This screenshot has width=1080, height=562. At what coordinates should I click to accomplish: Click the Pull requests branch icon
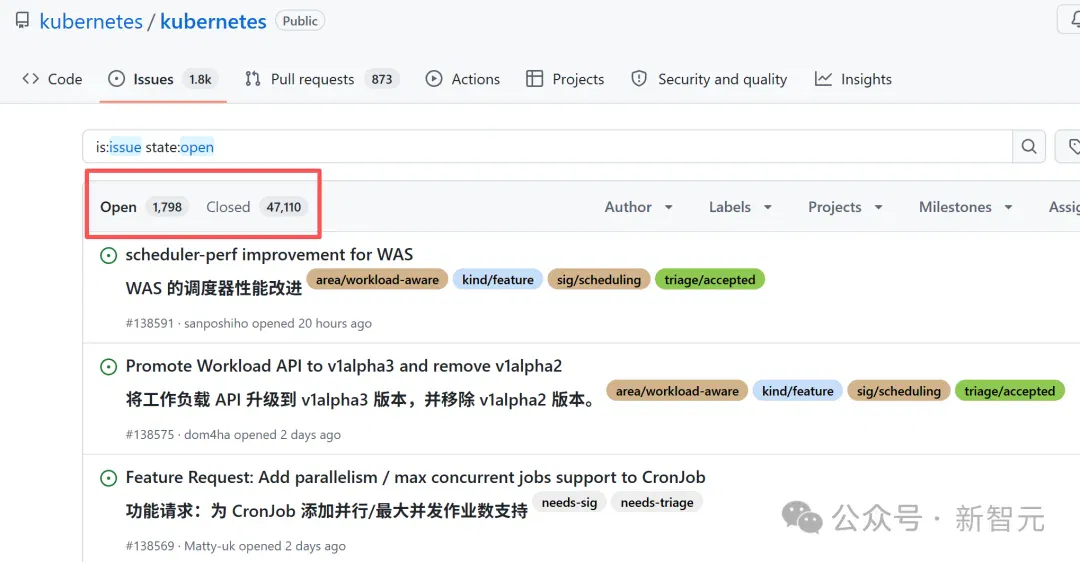253,79
